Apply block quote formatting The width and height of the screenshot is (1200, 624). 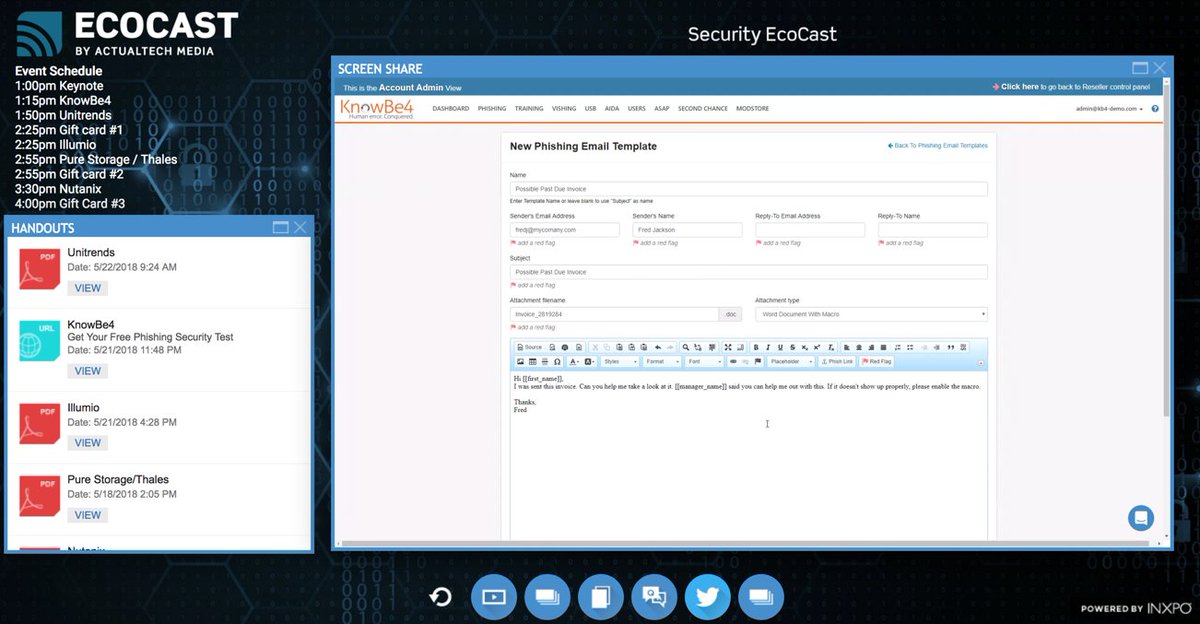click(951, 347)
